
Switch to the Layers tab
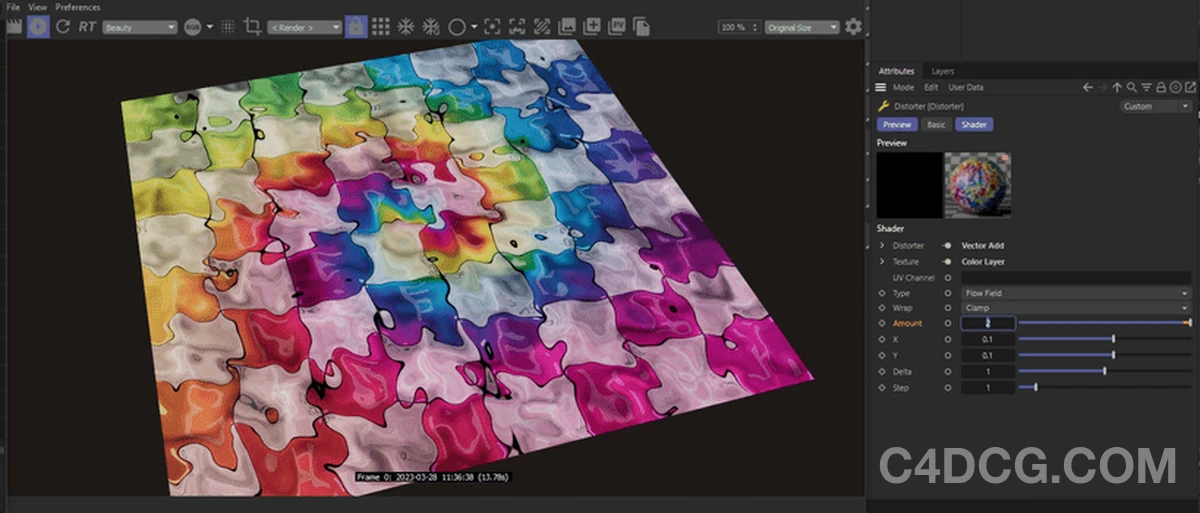pyautogui.click(x=942, y=72)
